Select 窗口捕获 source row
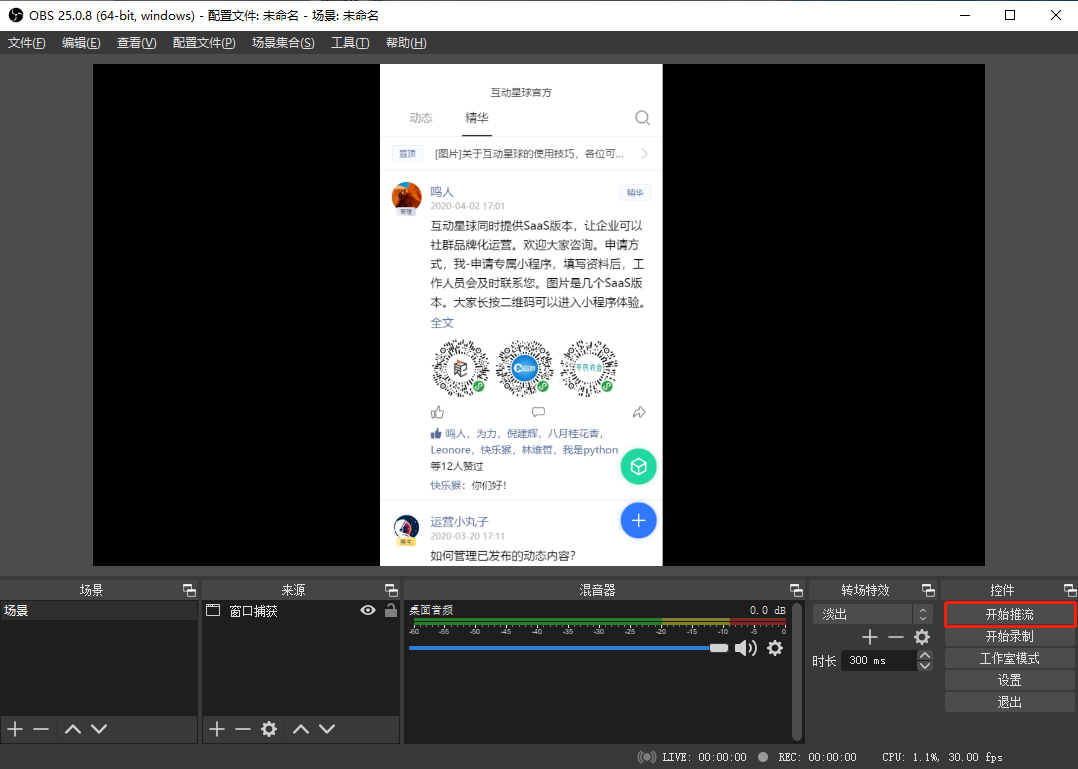This screenshot has width=1078, height=769. (301, 610)
